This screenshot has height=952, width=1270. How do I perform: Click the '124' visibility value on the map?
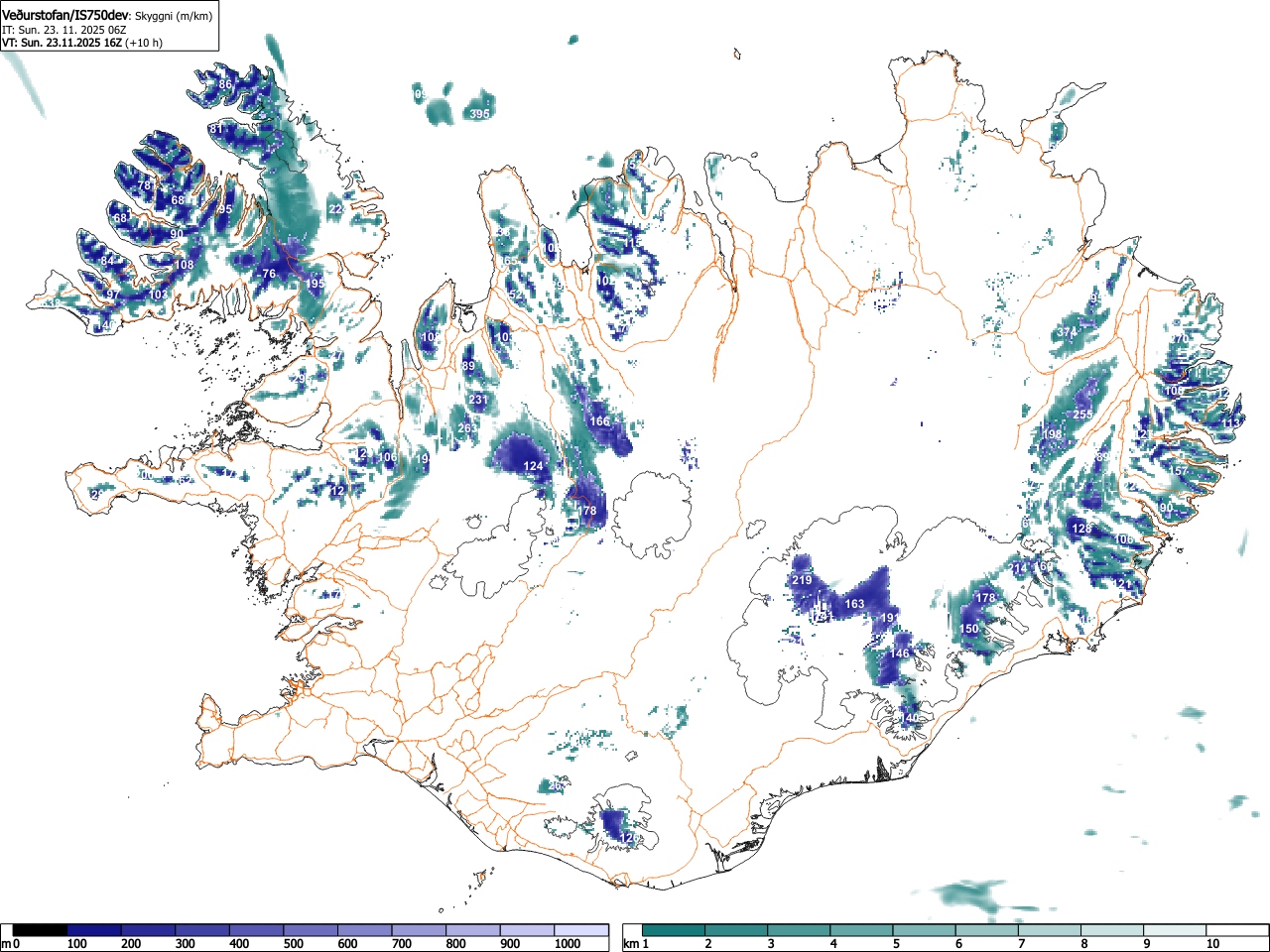coord(534,466)
